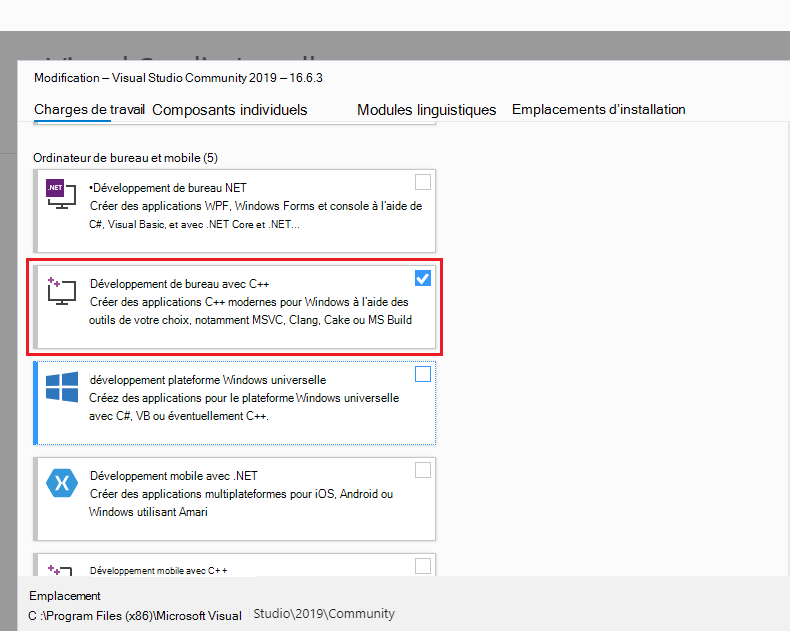The width and height of the screenshot is (790, 631).
Task: Click the 'Windows utilisant Amari' description text
Action: [148, 512]
